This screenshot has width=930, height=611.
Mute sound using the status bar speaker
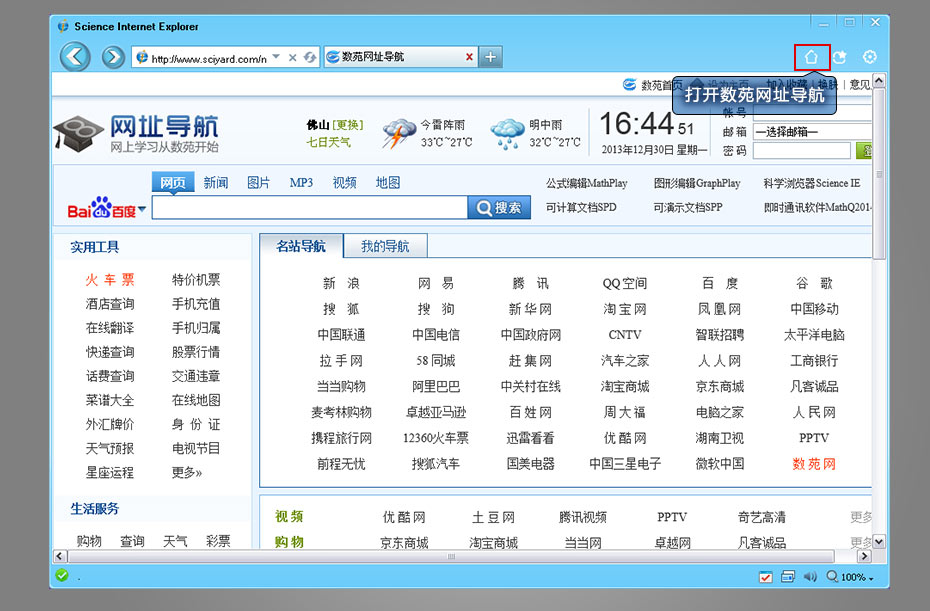[x=810, y=577]
